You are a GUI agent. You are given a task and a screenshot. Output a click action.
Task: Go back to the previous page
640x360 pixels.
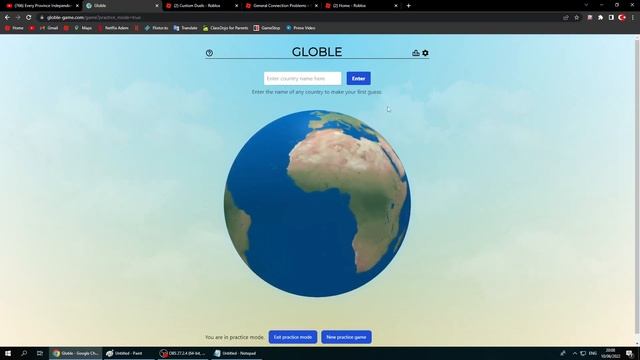pos(7,18)
